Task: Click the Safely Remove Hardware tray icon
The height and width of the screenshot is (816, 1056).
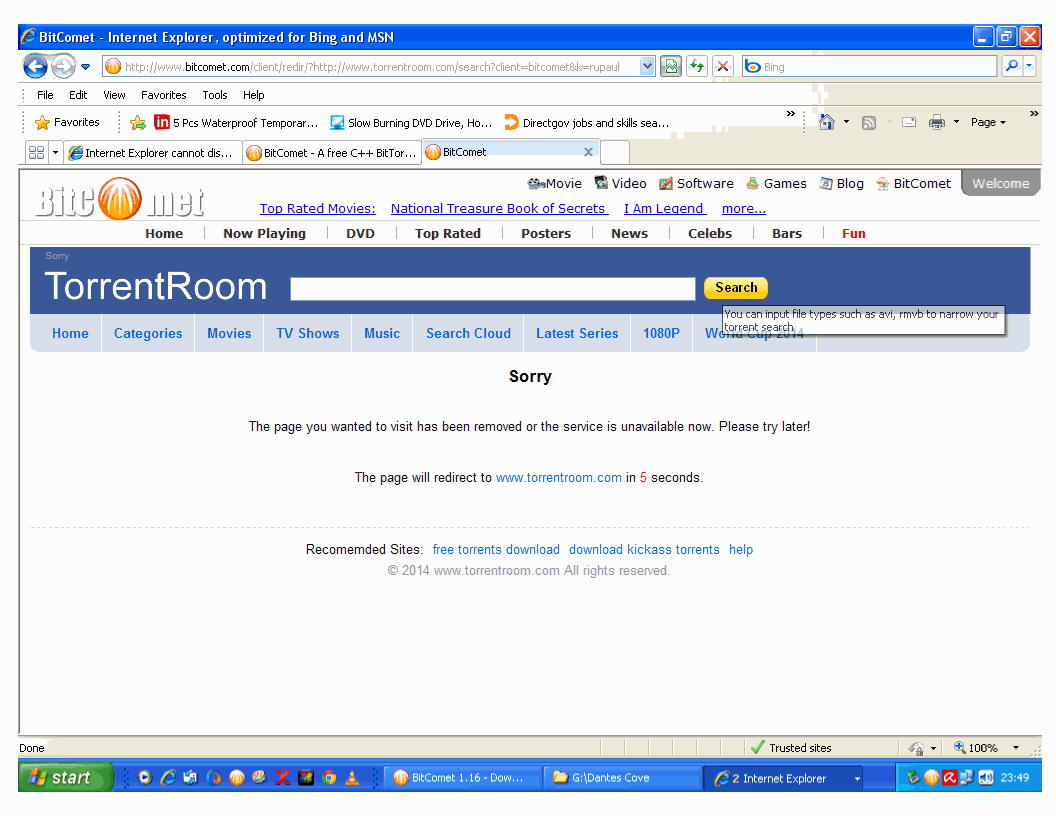Action: coord(913,778)
